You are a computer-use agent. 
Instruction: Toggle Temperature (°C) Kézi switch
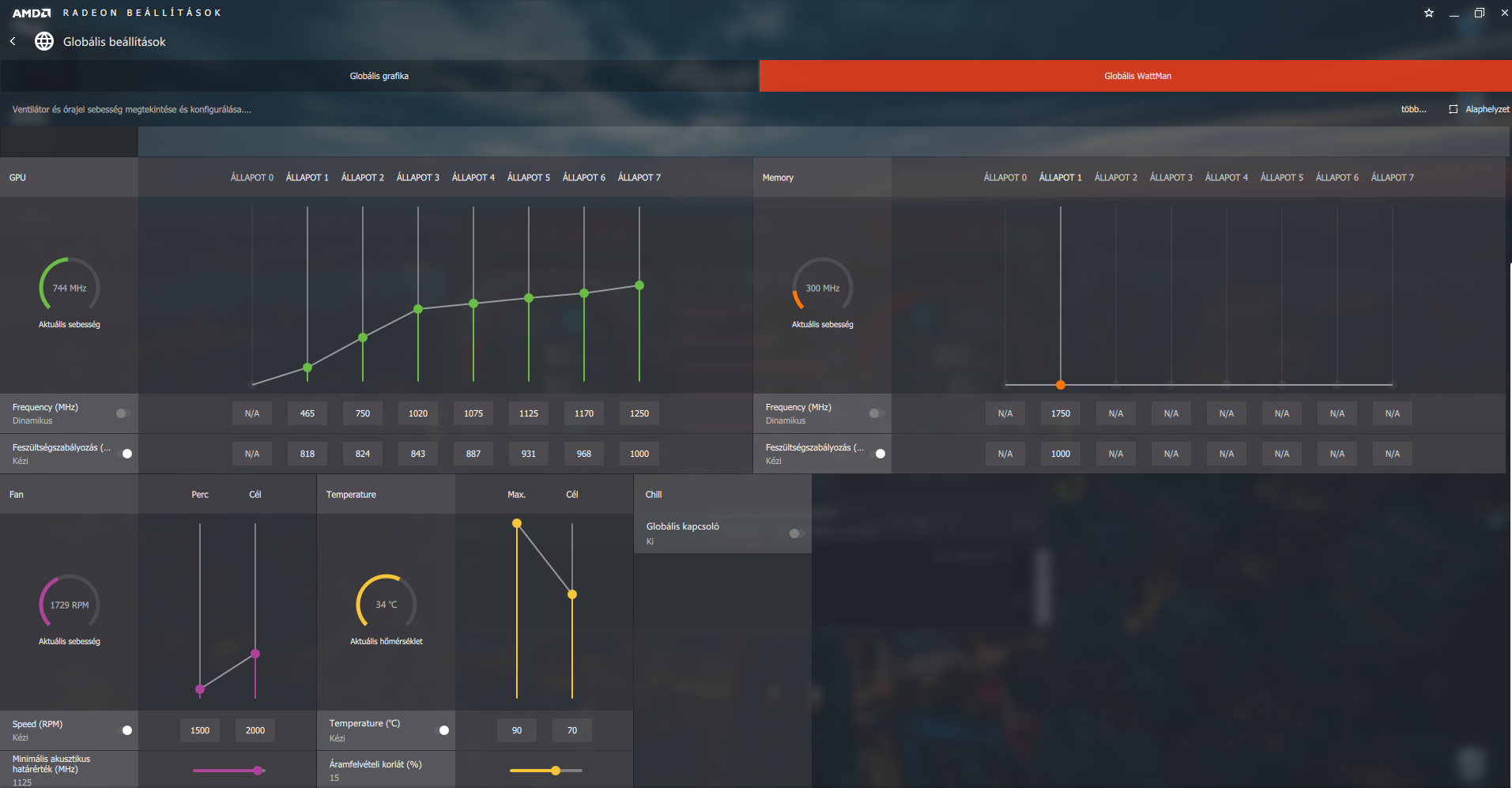click(x=441, y=730)
